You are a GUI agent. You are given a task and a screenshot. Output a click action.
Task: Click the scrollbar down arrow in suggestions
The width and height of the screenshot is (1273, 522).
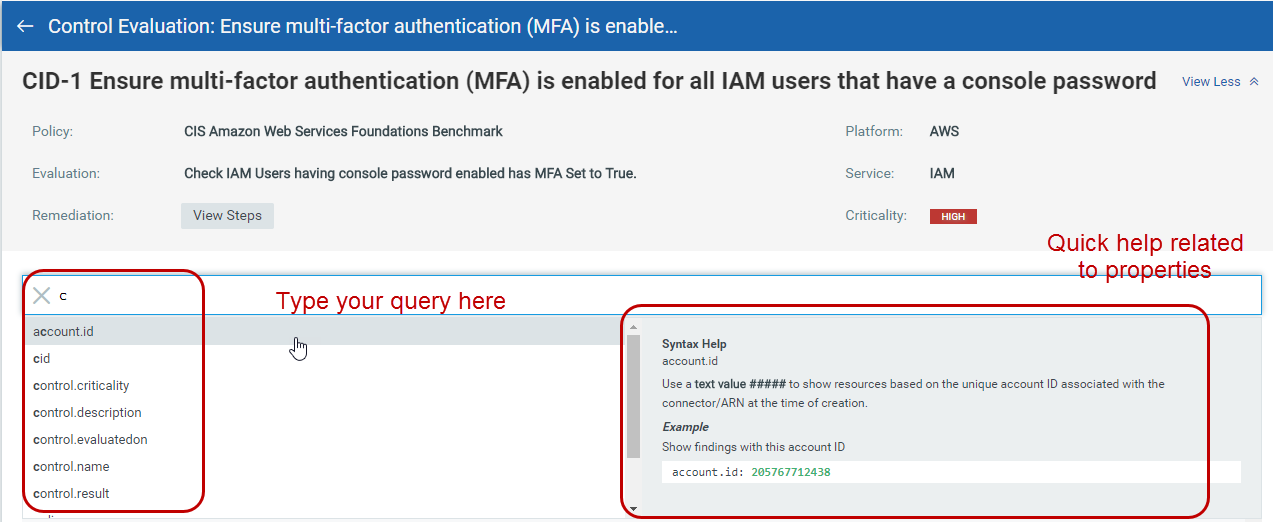pos(633,509)
